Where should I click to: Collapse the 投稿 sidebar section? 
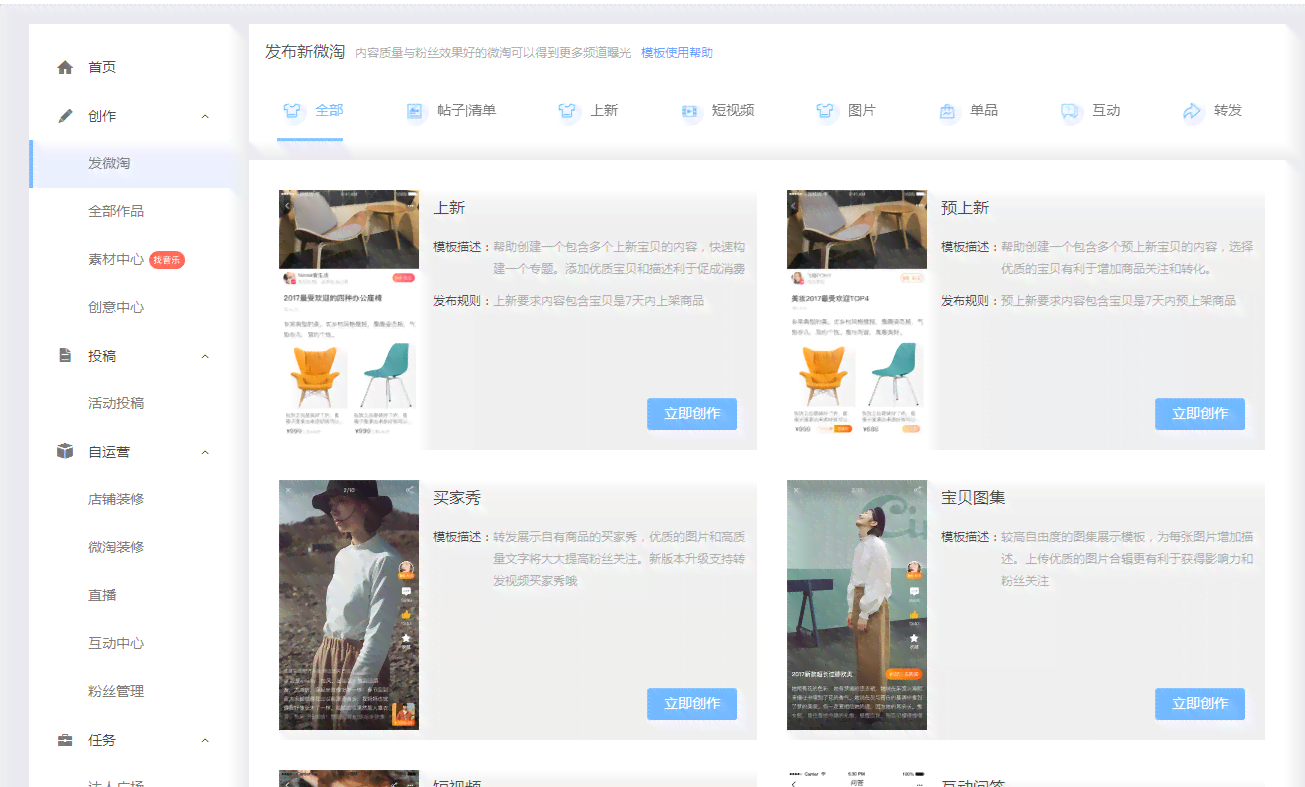pyautogui.click(x=205, y=356)
